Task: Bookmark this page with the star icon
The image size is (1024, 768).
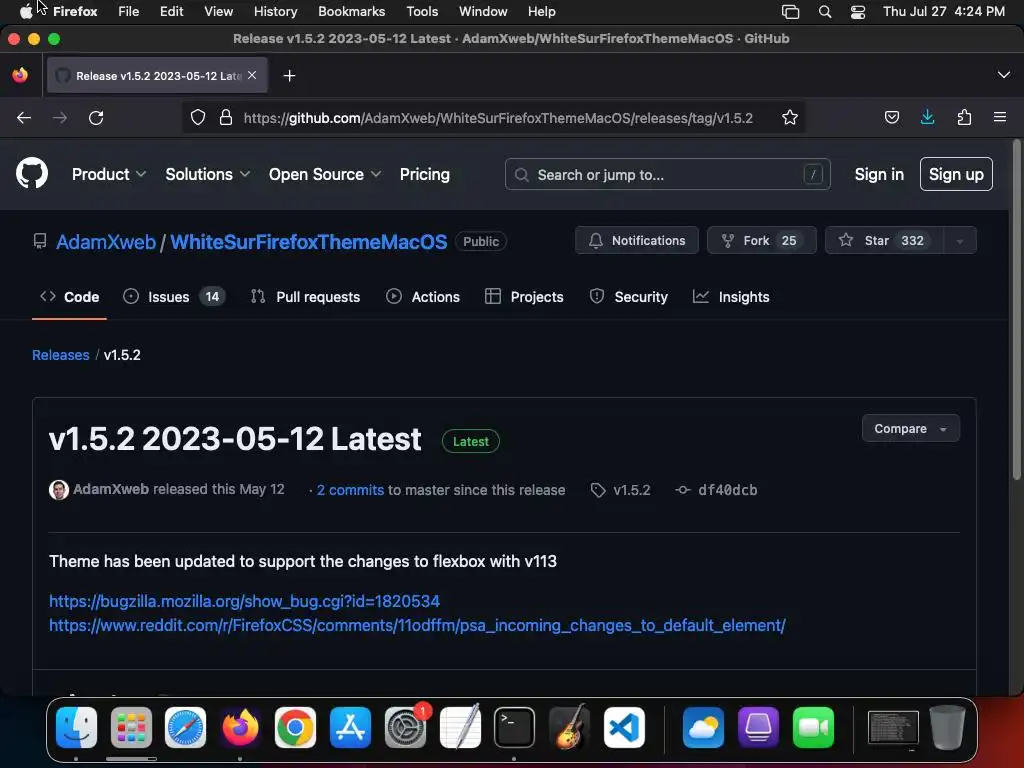Action: [x=790, y=118]
